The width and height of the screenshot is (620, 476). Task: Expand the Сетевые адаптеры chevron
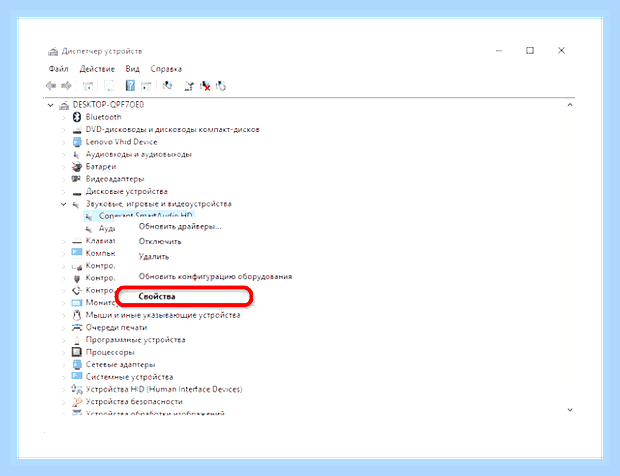(x=63, y=365)
